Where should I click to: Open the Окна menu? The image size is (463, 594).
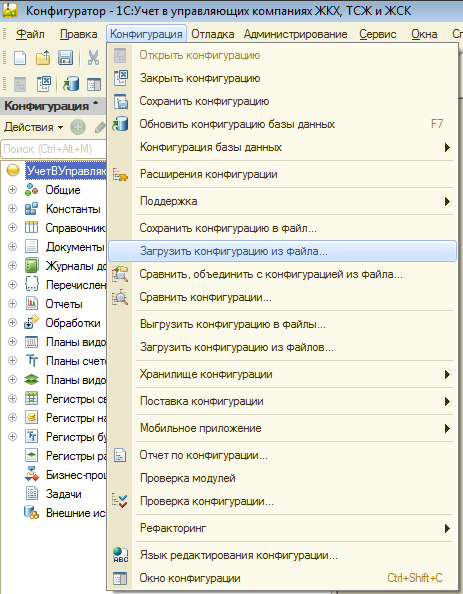tap(424, 34)
